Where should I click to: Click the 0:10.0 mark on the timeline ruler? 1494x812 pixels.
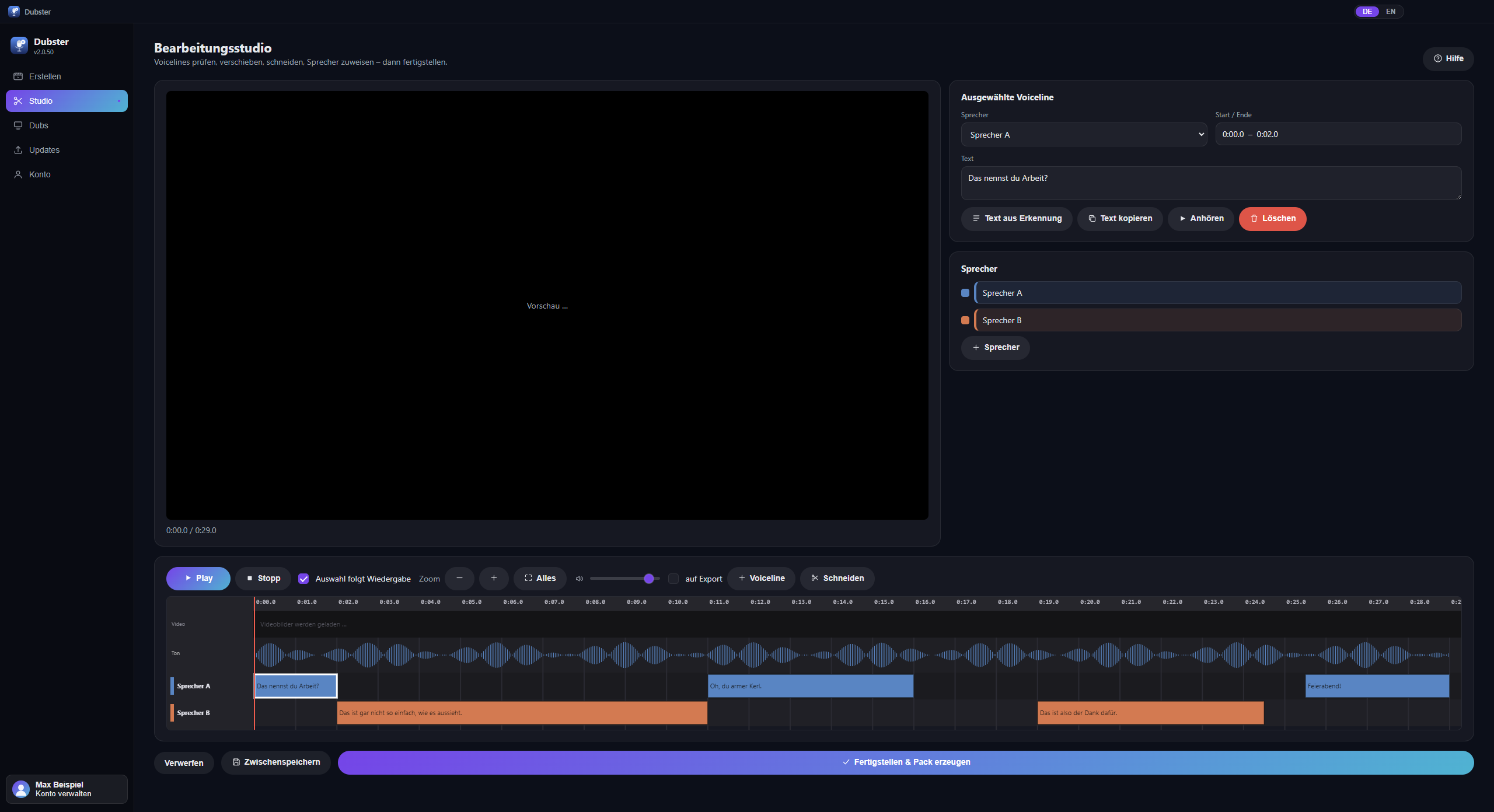click(x=678, y=602)
